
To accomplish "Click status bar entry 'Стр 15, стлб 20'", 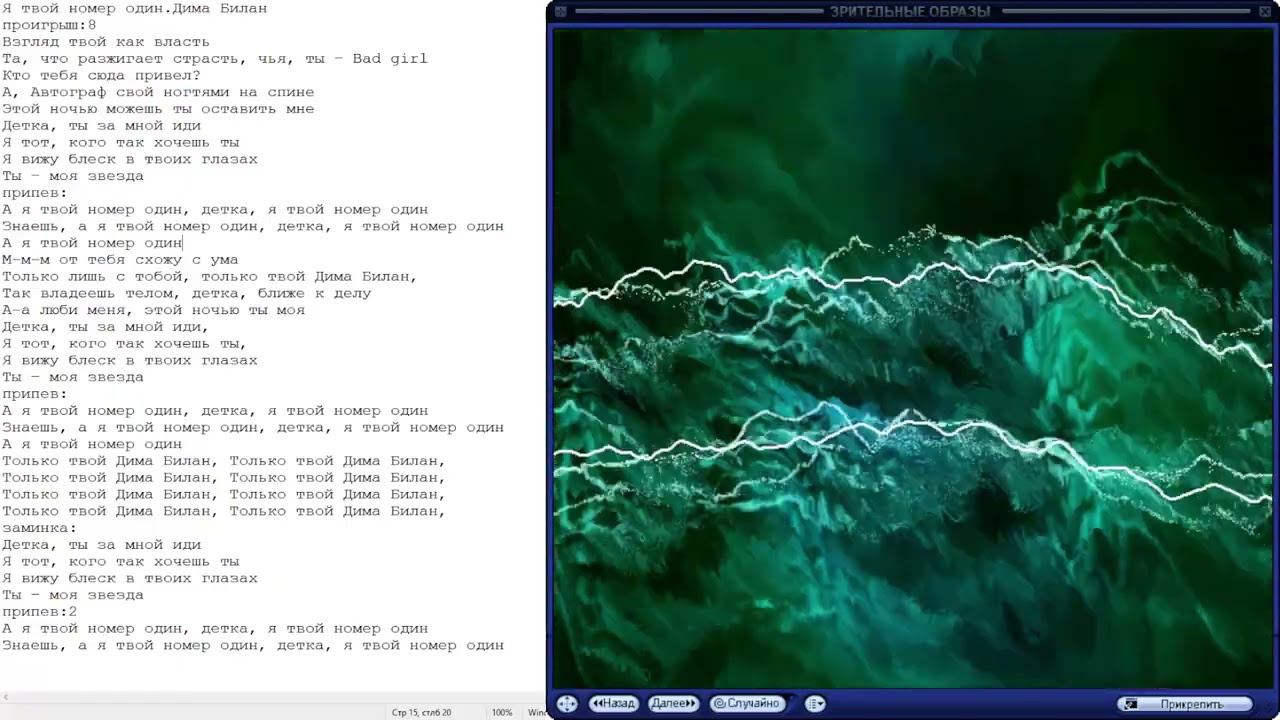I will (421, 712).
